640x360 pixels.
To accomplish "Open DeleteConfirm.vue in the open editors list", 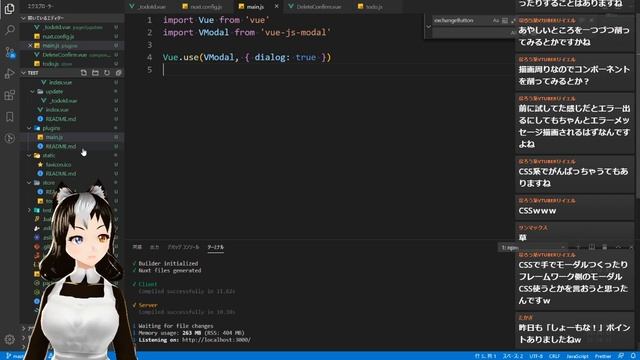I will [x=73, y=55].
